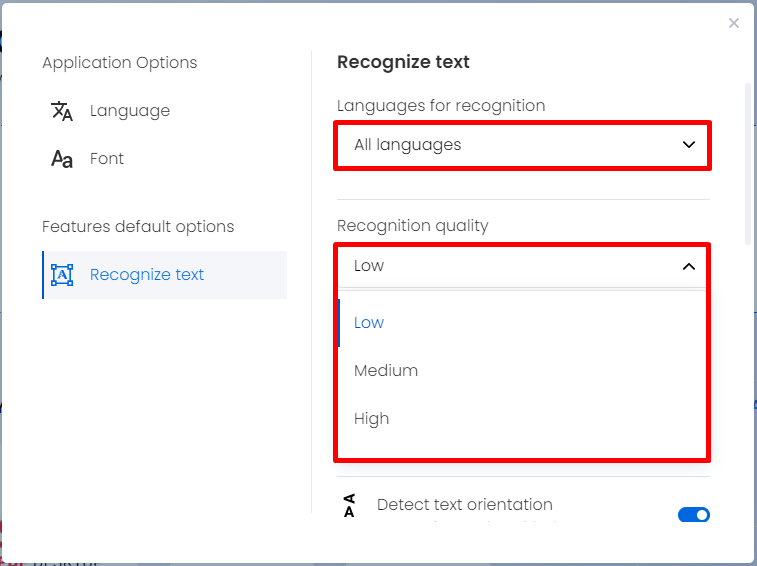The height and width of the screenshot is (566, 757).
Task: Click the settings panel vertical scrollbar
Action: pos(748,164)
